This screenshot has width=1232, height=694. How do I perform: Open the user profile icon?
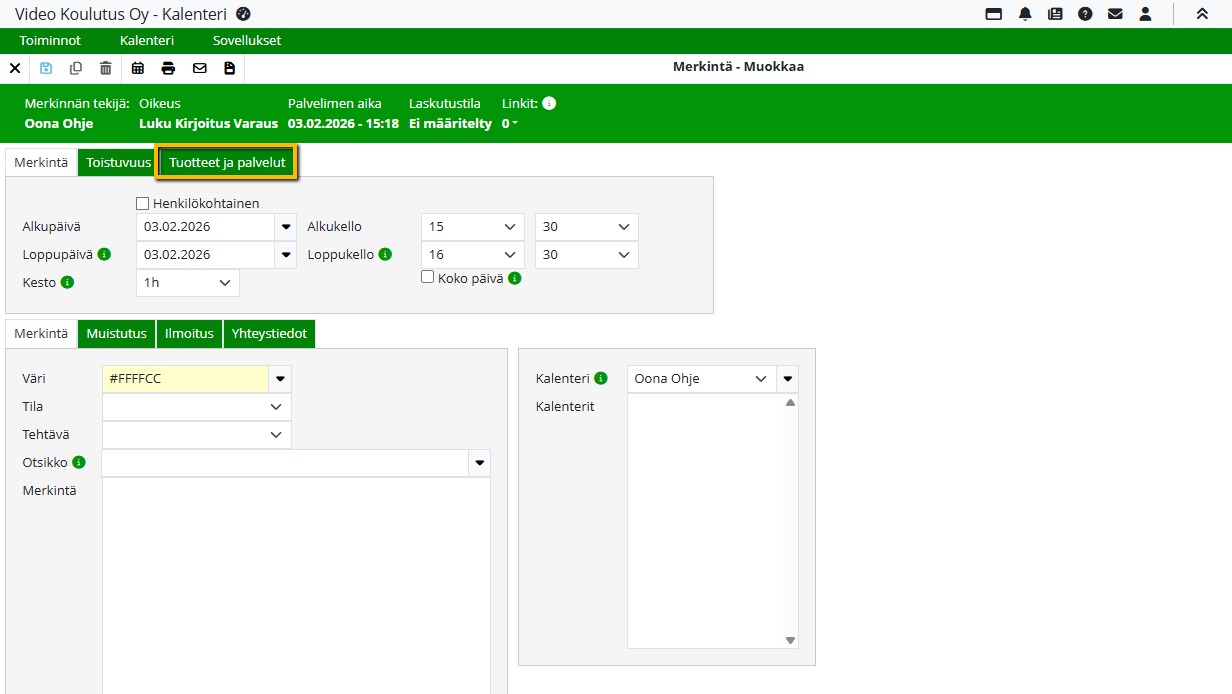point(1146,14)
